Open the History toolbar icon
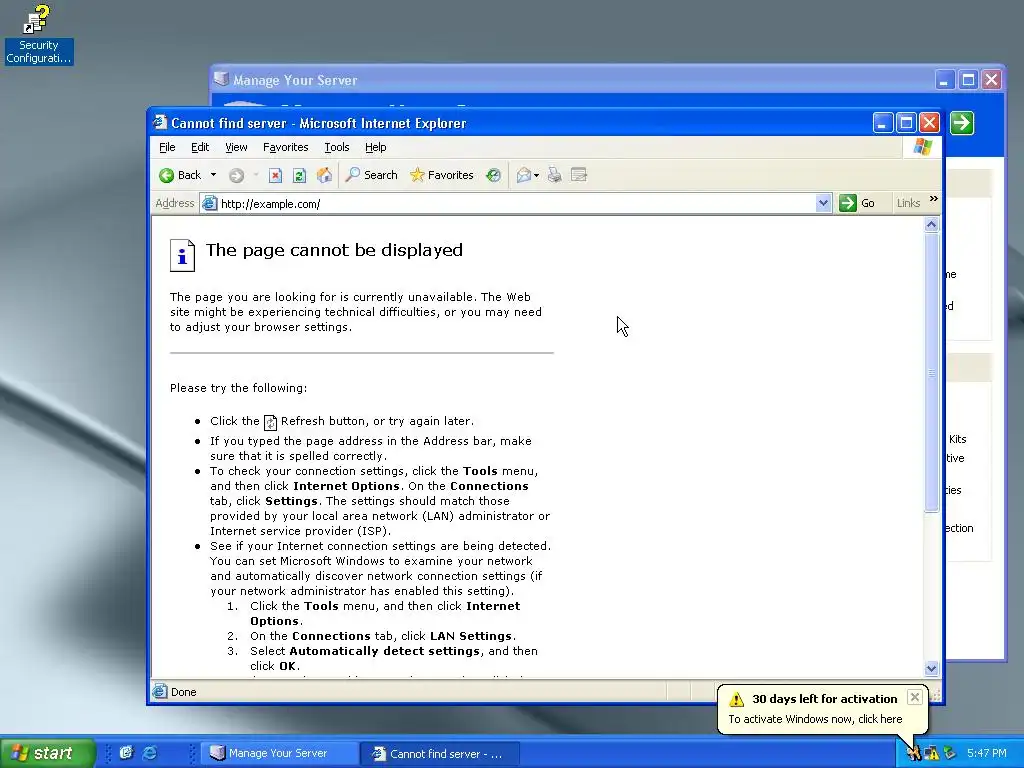 [x=494, y=175]
